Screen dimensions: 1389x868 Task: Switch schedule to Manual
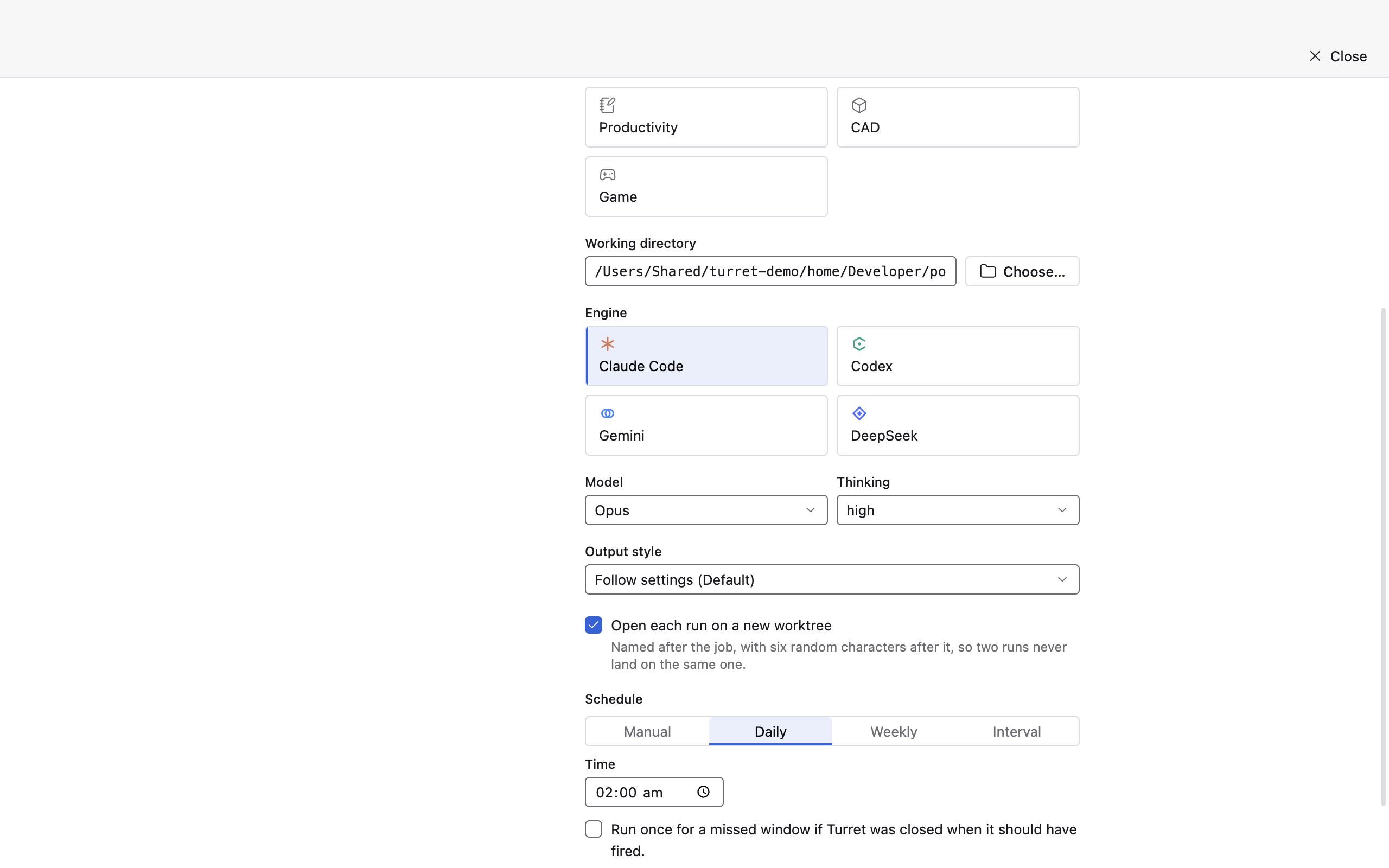click(x=647, y=731)
